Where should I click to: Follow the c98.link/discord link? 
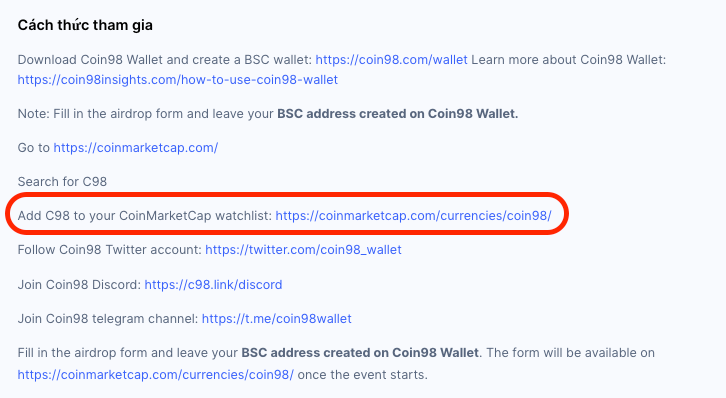213,284
